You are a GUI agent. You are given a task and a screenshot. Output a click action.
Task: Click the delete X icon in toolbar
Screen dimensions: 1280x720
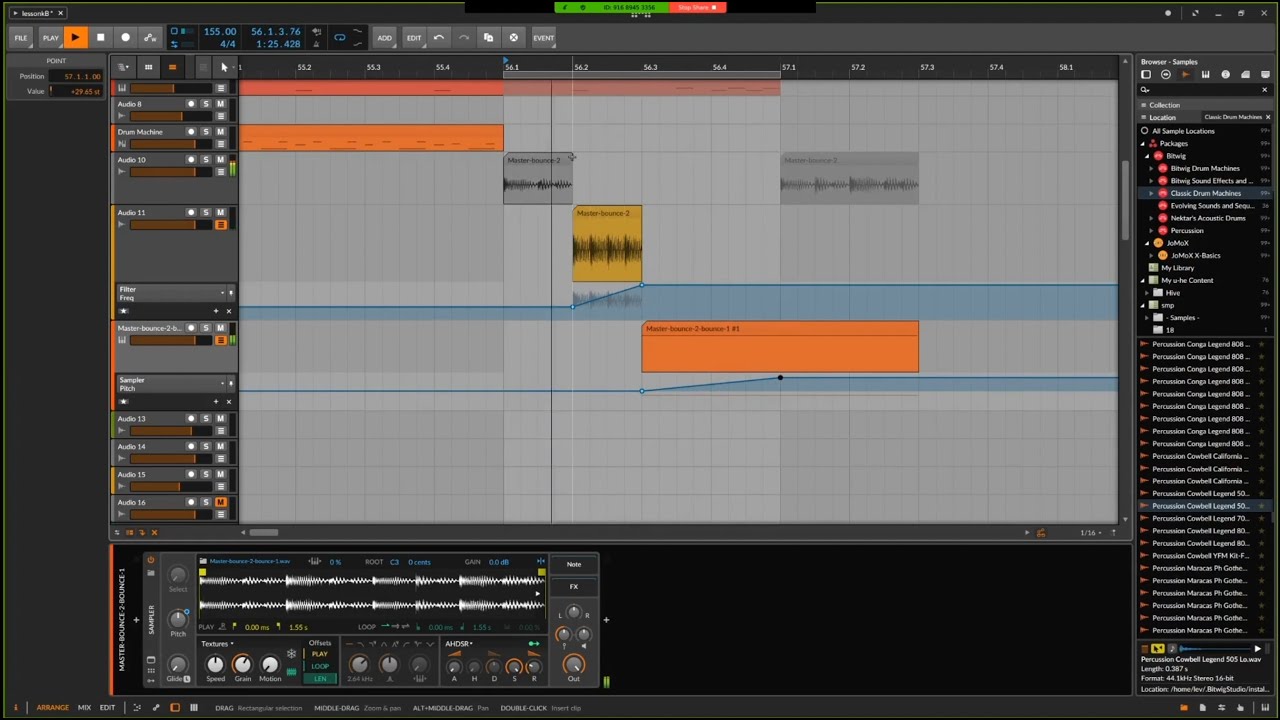[x=513, y=38]
